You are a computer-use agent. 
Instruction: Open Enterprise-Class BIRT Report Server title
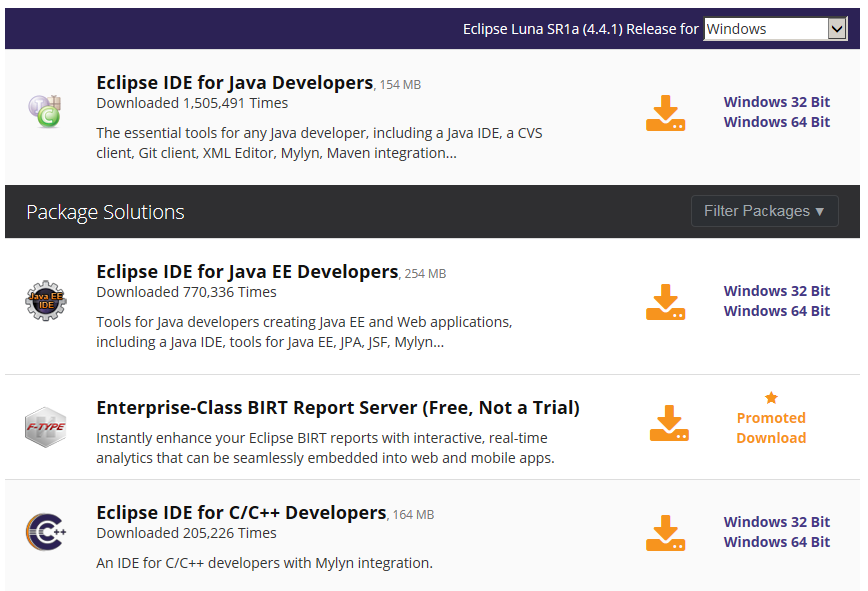tap(338, 408)
